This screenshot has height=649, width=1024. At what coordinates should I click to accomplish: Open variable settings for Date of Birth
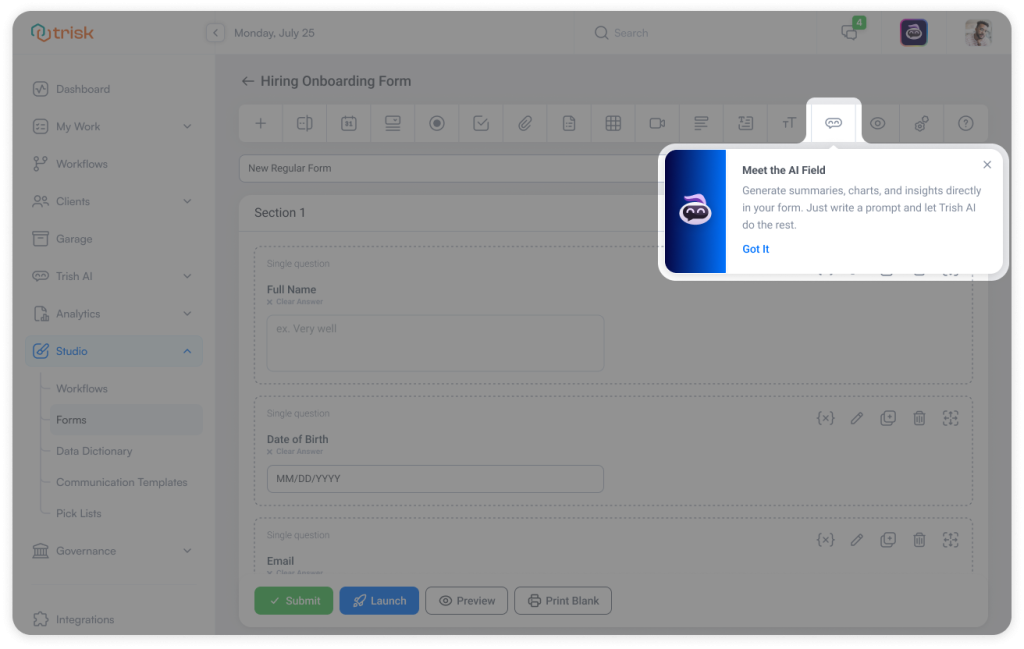click(x=825, y=418)
